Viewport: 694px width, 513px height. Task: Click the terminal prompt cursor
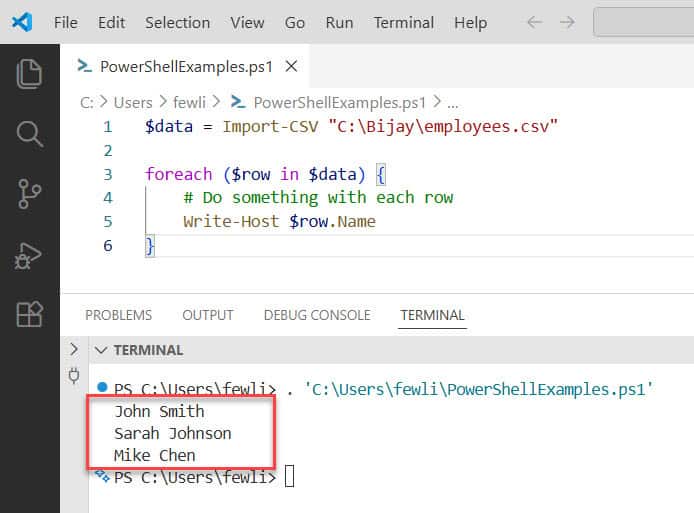(289, 477)
